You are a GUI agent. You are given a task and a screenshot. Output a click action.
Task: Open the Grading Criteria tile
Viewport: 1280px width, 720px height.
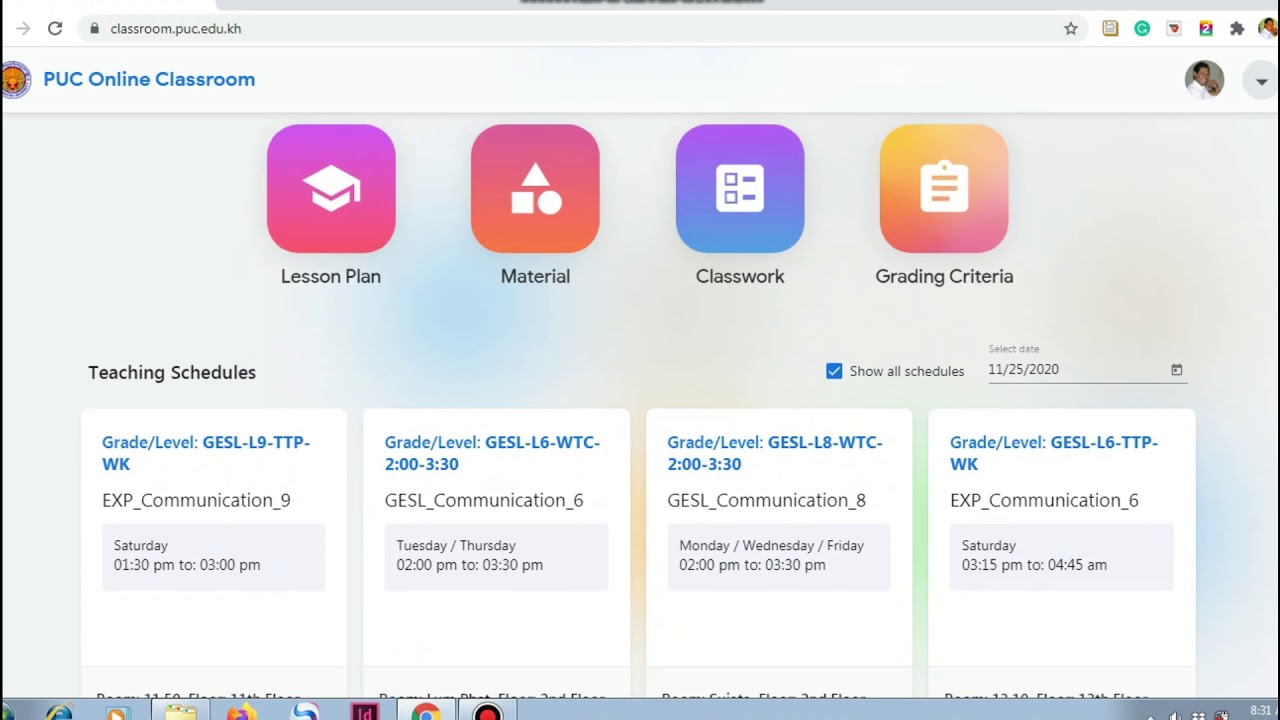coord(944,188)
